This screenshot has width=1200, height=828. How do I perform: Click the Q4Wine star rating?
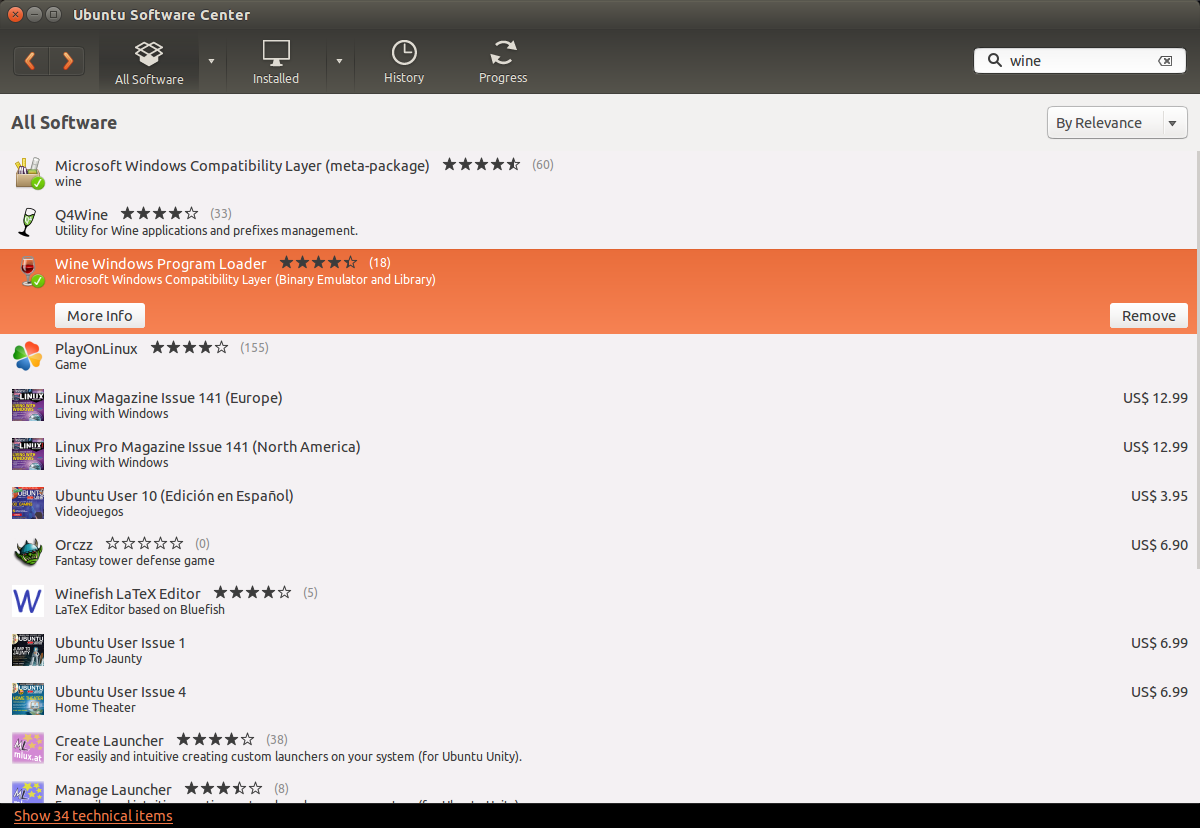(159, 214)
